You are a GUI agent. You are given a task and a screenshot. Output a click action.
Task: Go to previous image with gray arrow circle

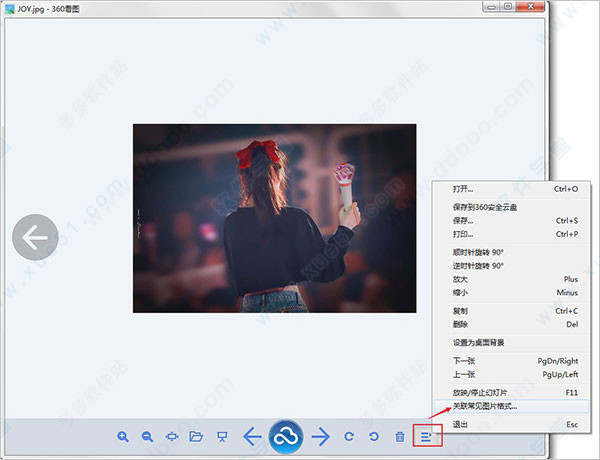(36, 237)
